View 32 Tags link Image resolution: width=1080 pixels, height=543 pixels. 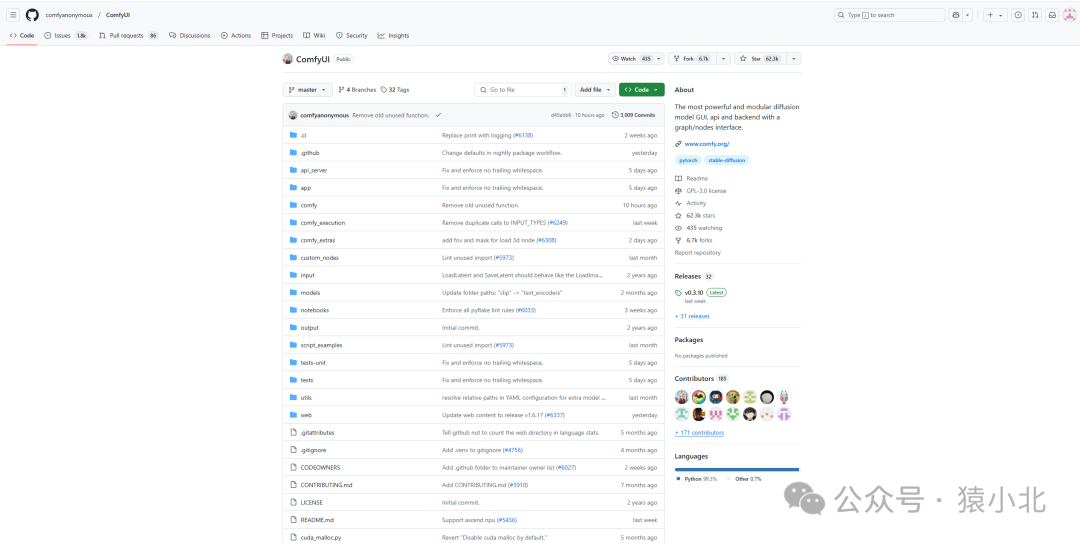click(395, 90)
